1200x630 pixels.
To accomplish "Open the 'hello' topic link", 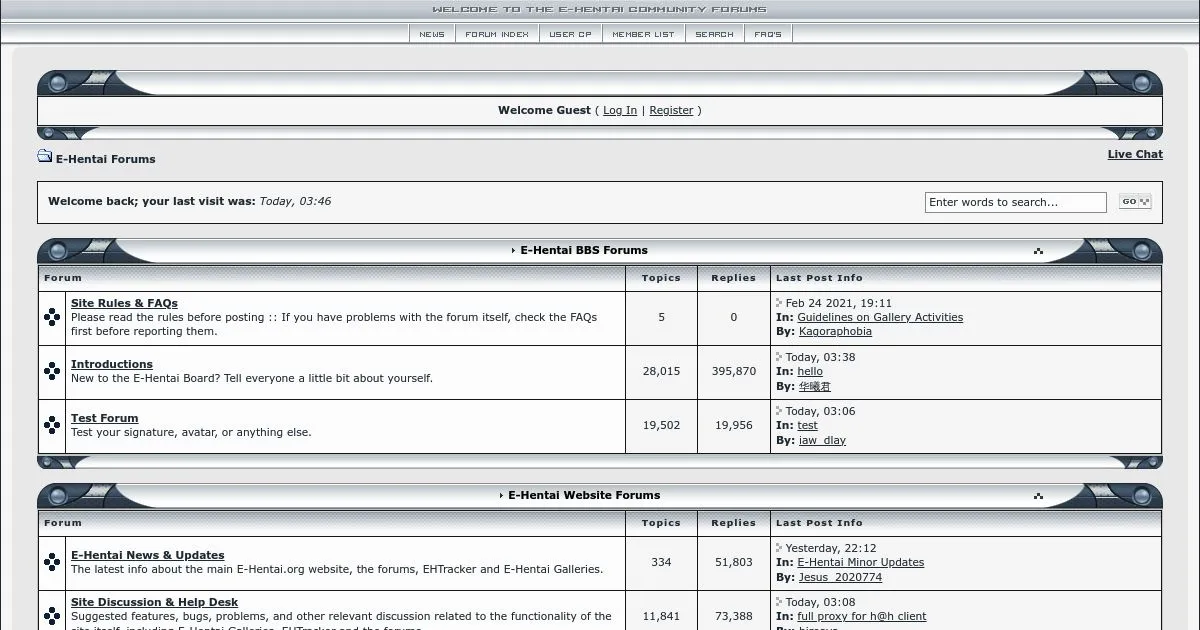I will [x=810, y=372].
